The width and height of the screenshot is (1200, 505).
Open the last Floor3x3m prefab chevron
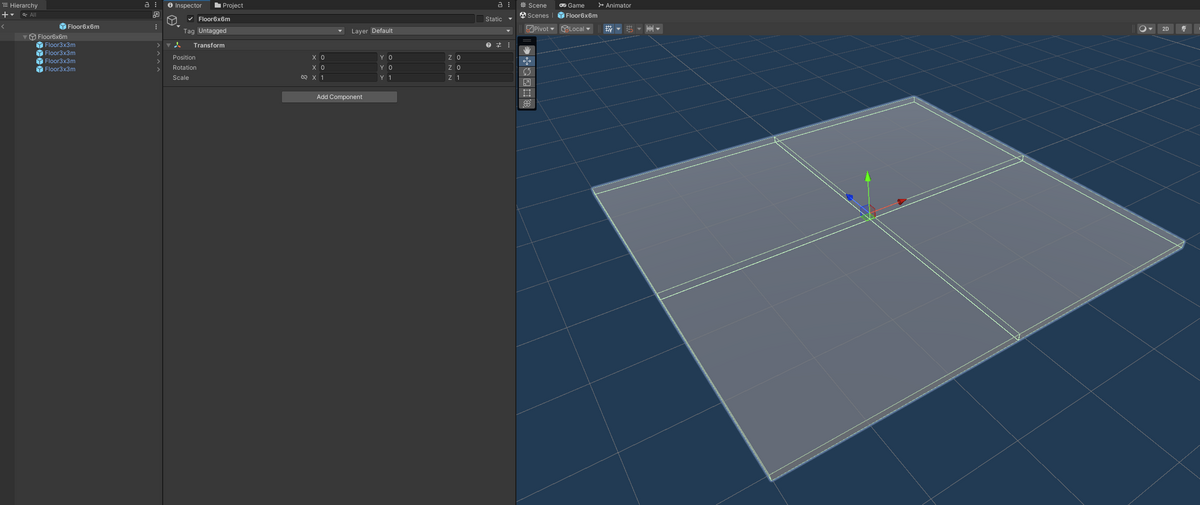158,69
